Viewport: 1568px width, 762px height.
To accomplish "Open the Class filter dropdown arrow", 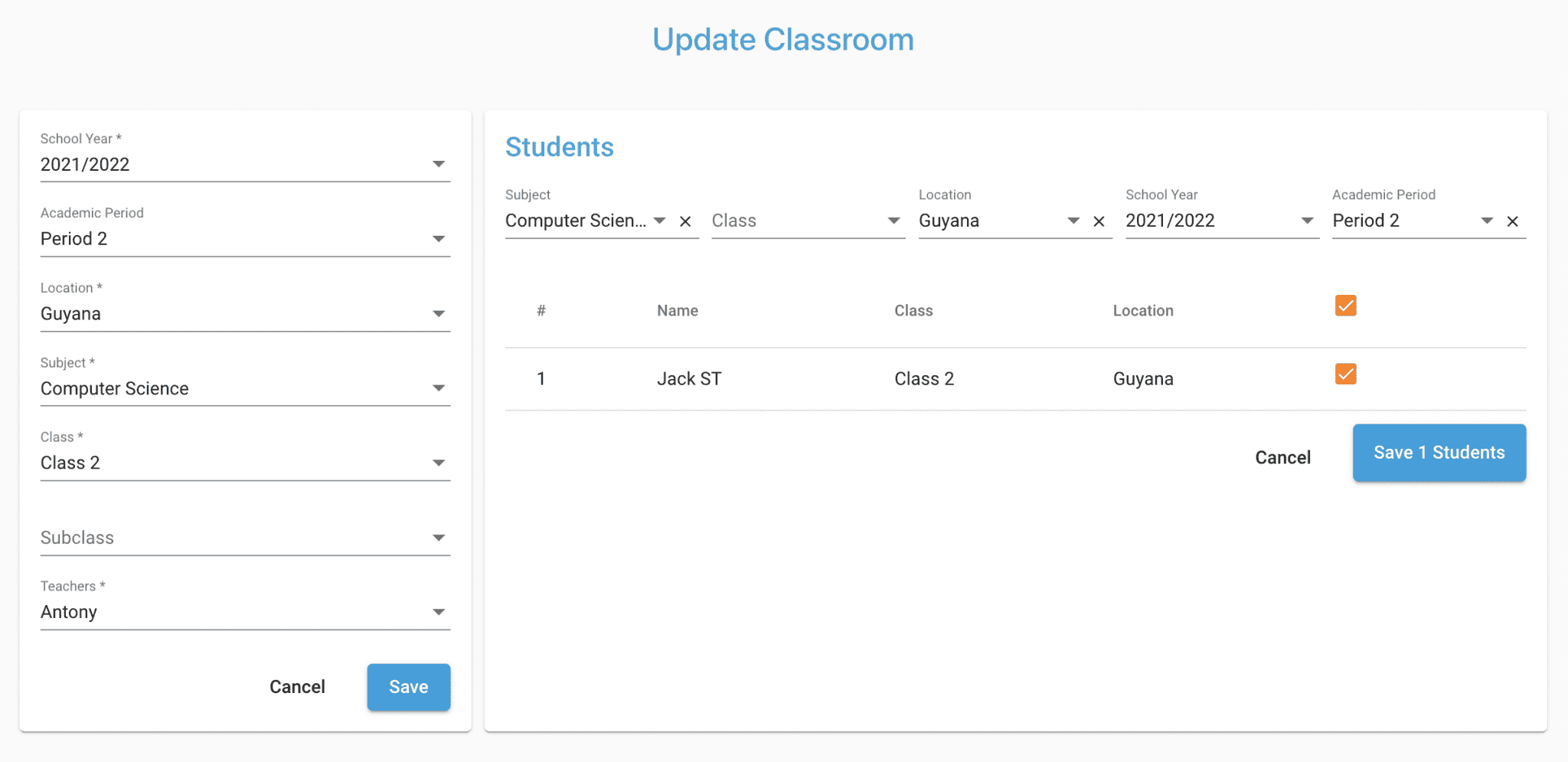I will pyautogui.click(x=893, y=221).
